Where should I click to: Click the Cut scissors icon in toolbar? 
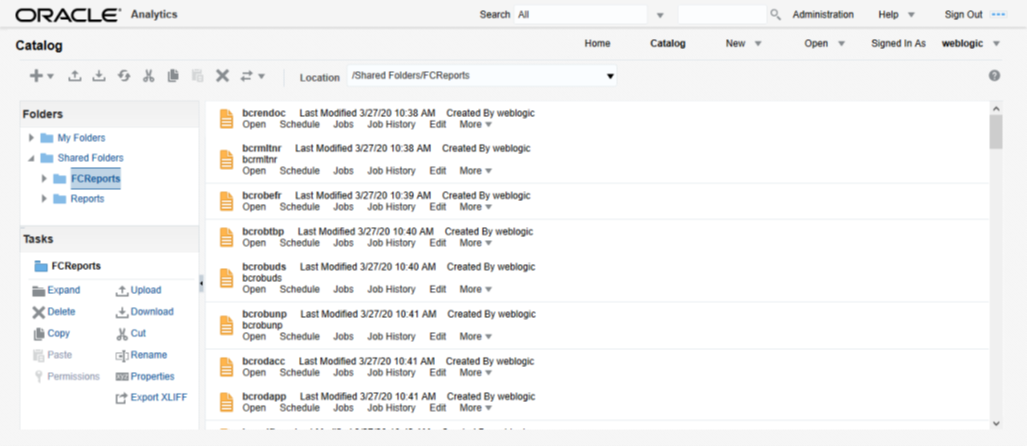pos(148,76)
